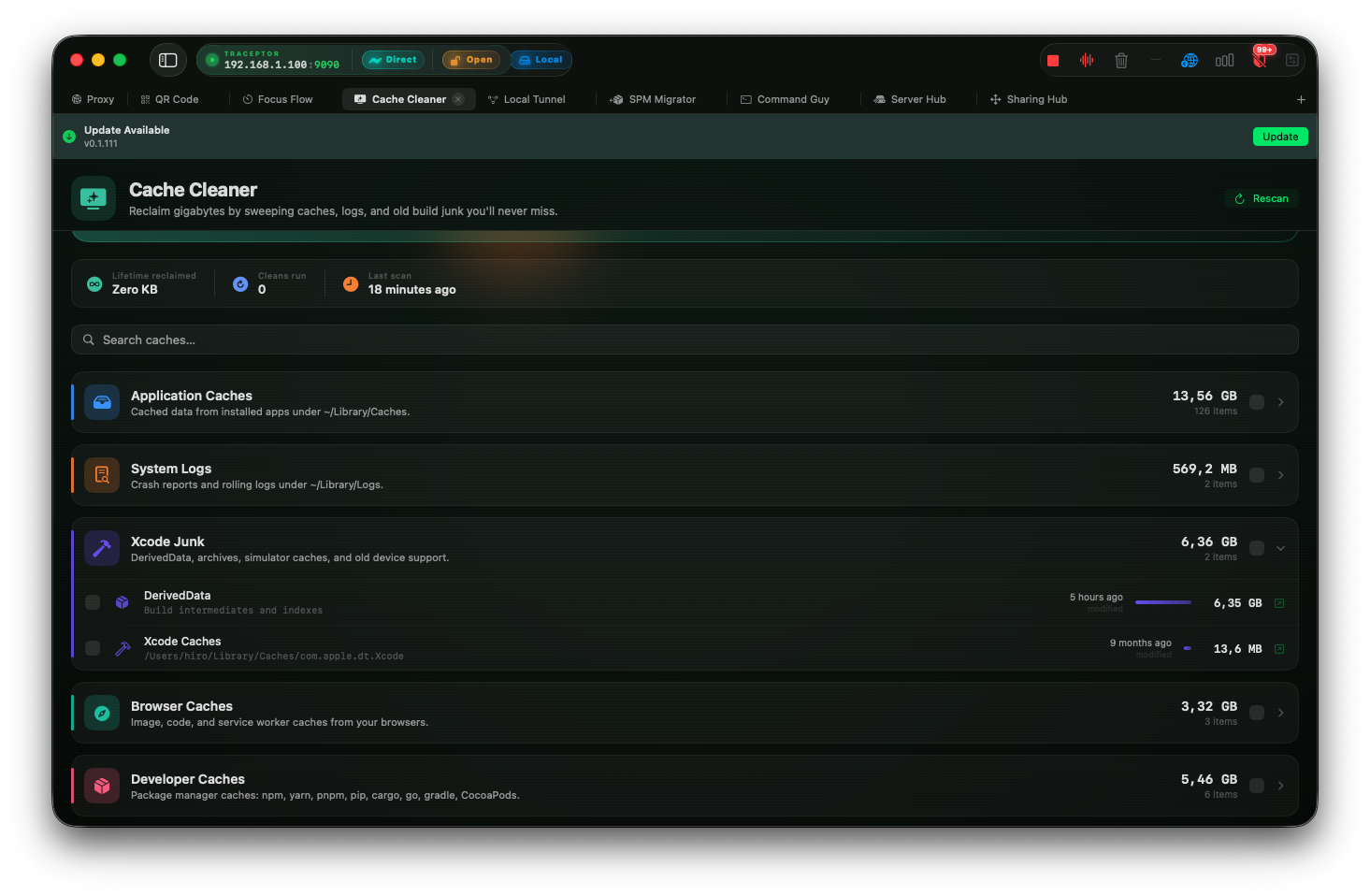Stop recording with the red square button
This screenshot has height=896, width=1370.
[1053, 61]
